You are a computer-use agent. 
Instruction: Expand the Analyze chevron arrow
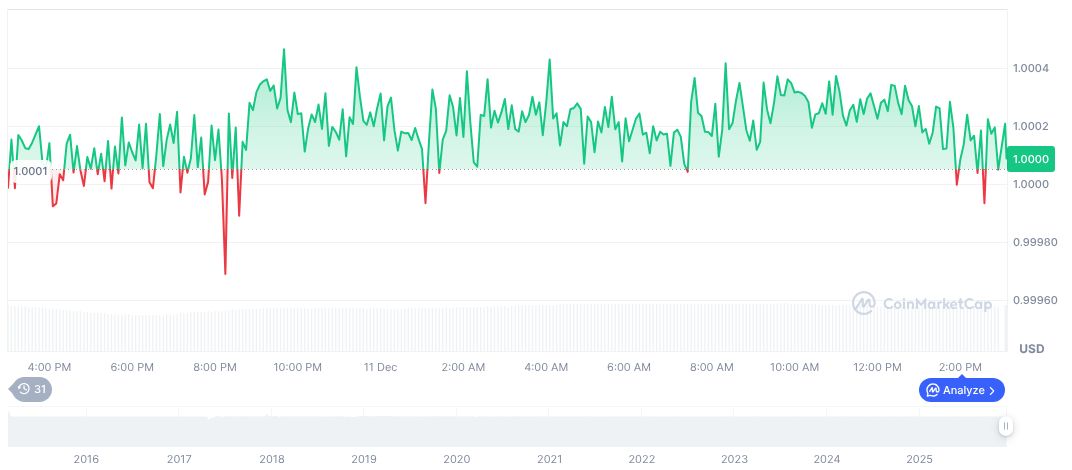tap(992, 390)
